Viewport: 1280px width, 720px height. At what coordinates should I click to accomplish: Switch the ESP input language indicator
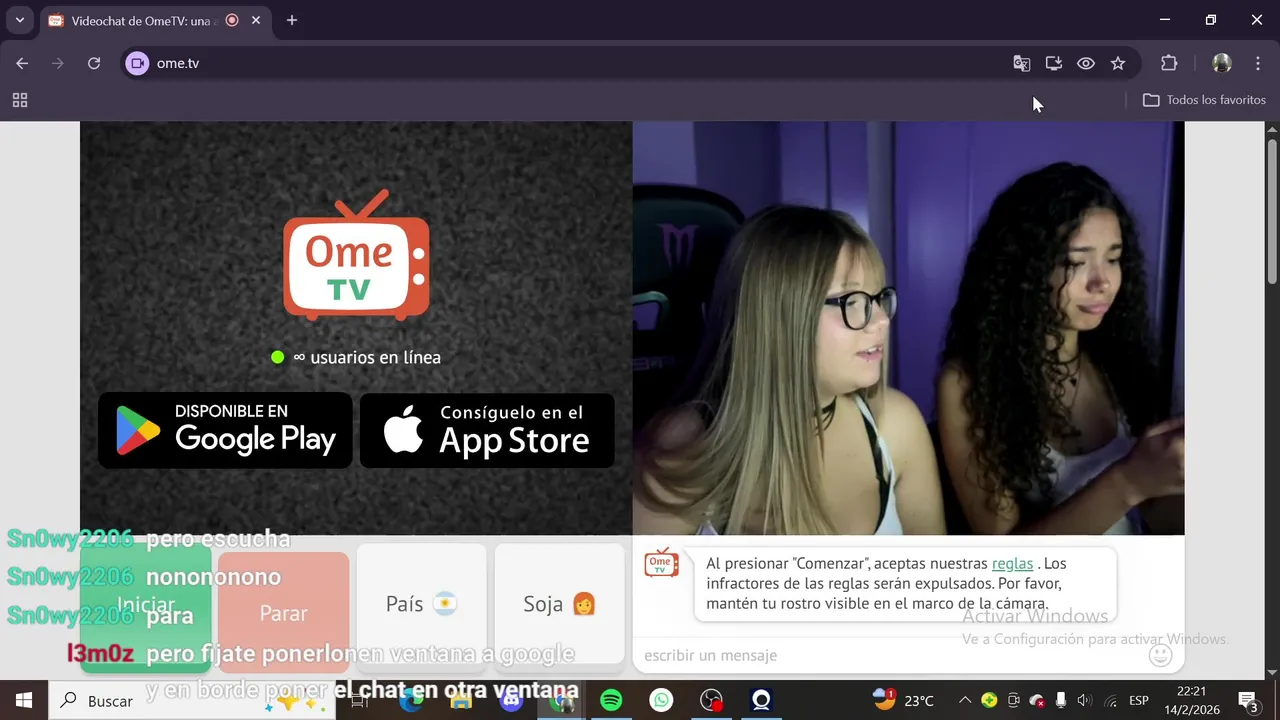pos(1138,701)
